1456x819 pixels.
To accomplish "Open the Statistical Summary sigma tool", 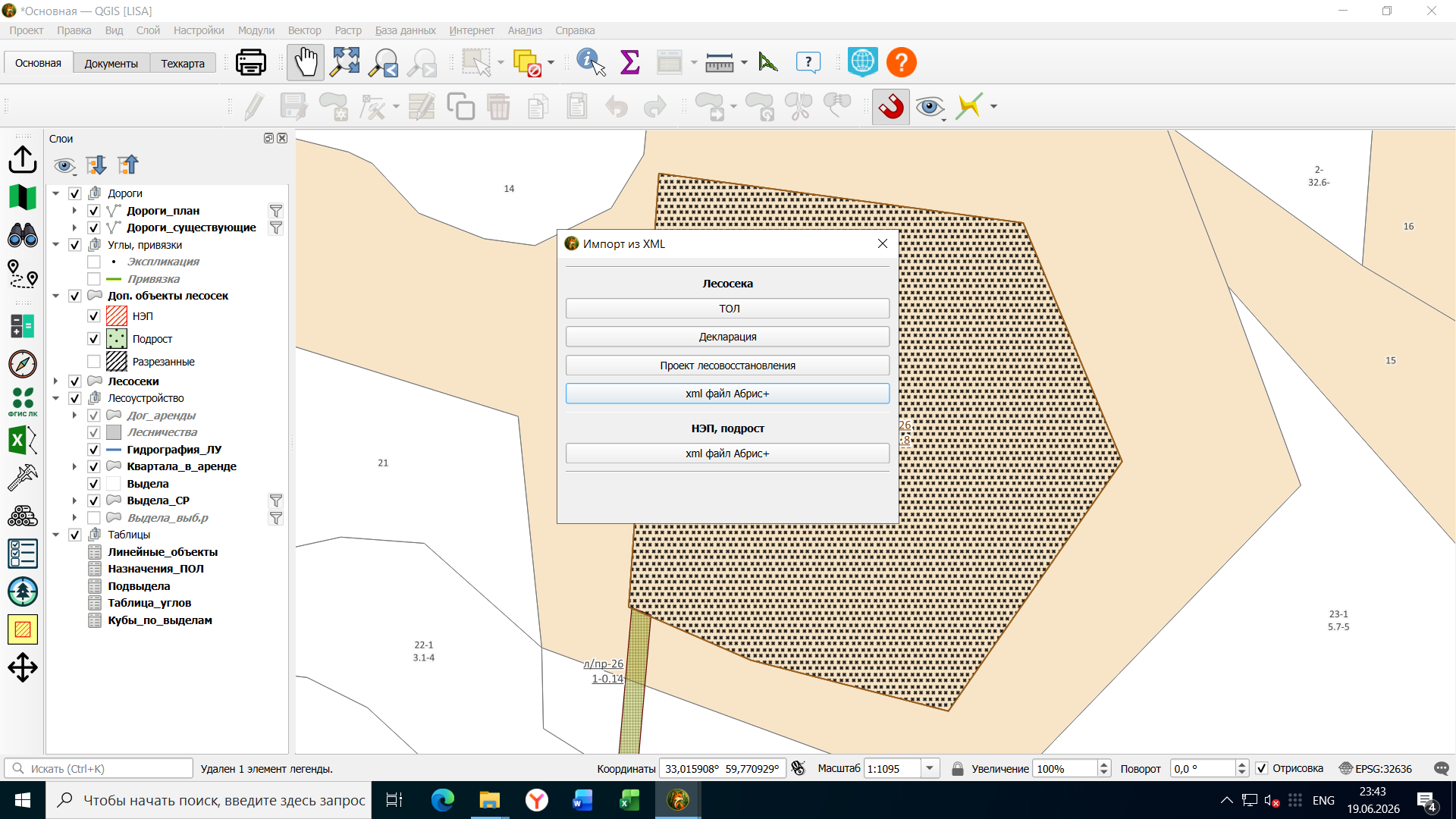I will click(630, 63).
